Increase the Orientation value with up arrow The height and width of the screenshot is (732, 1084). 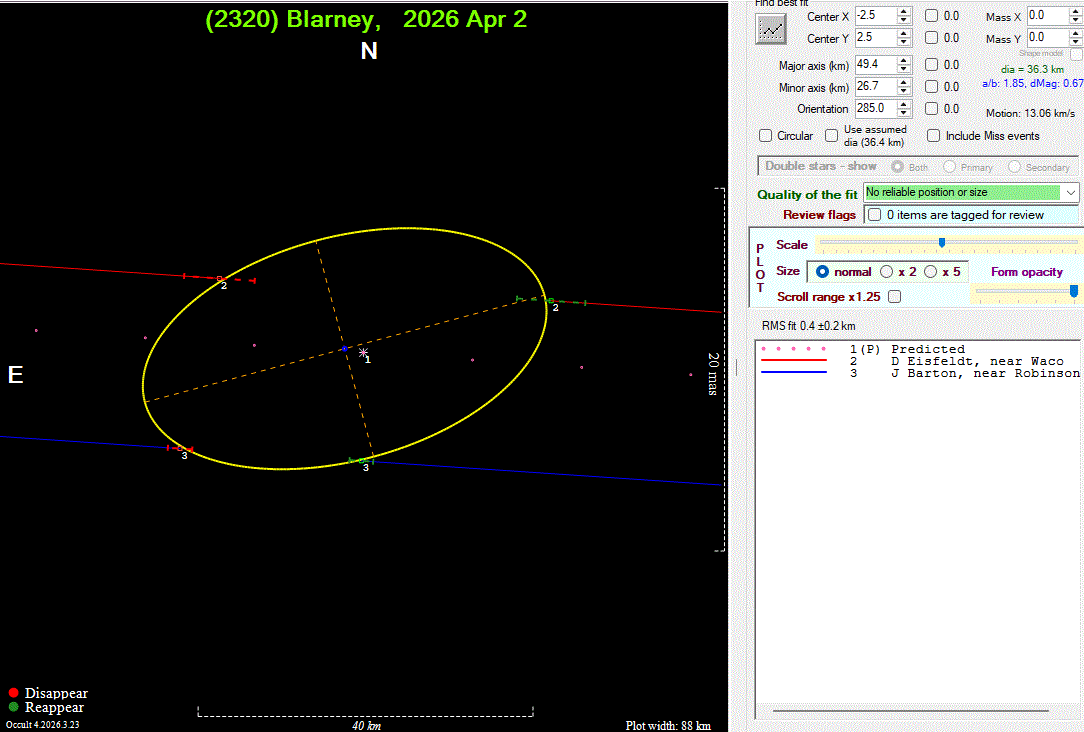(x=904, y=104)
